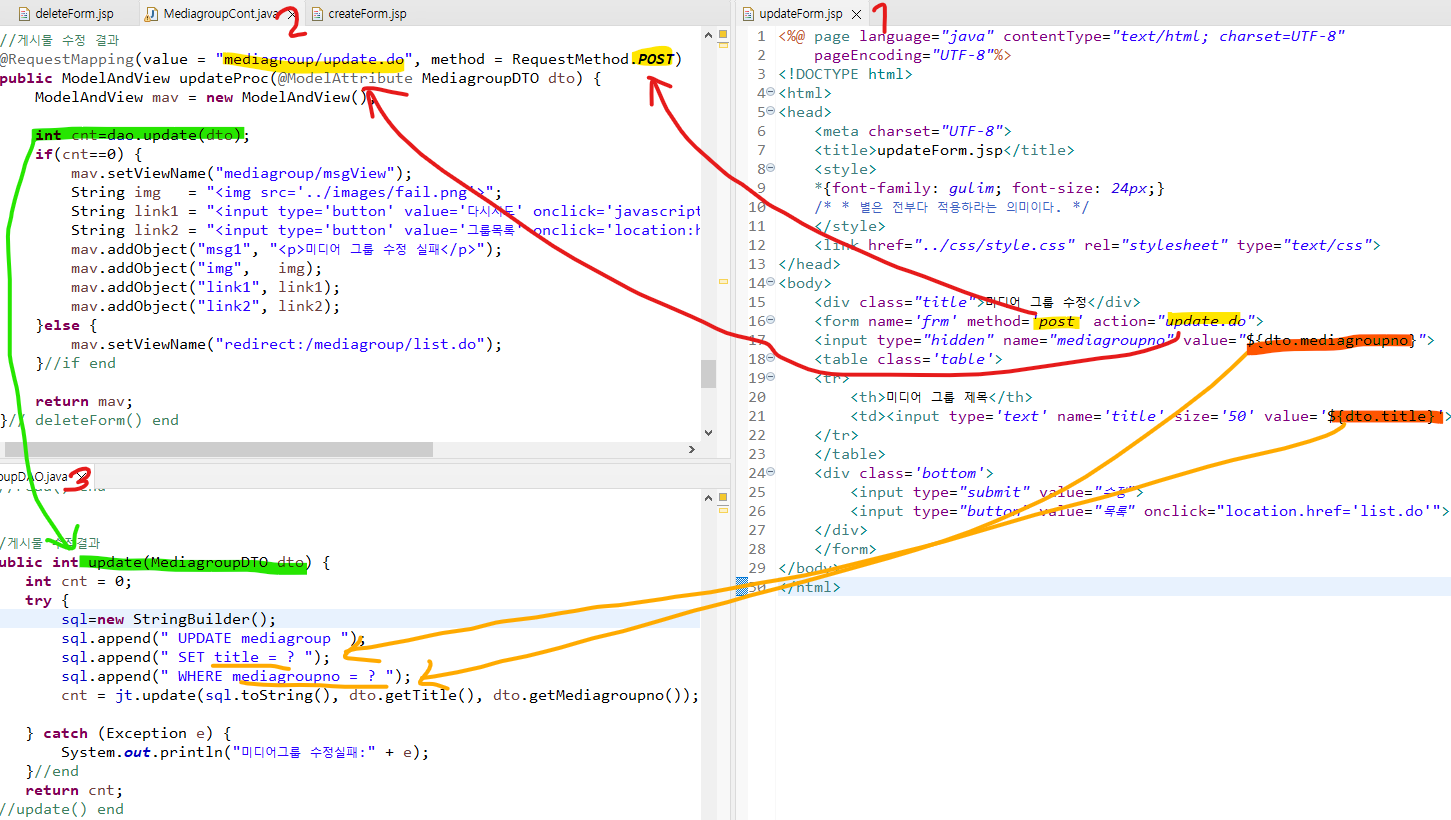
Task: Collapse the body fold at line 14
Action: [771, 283]
